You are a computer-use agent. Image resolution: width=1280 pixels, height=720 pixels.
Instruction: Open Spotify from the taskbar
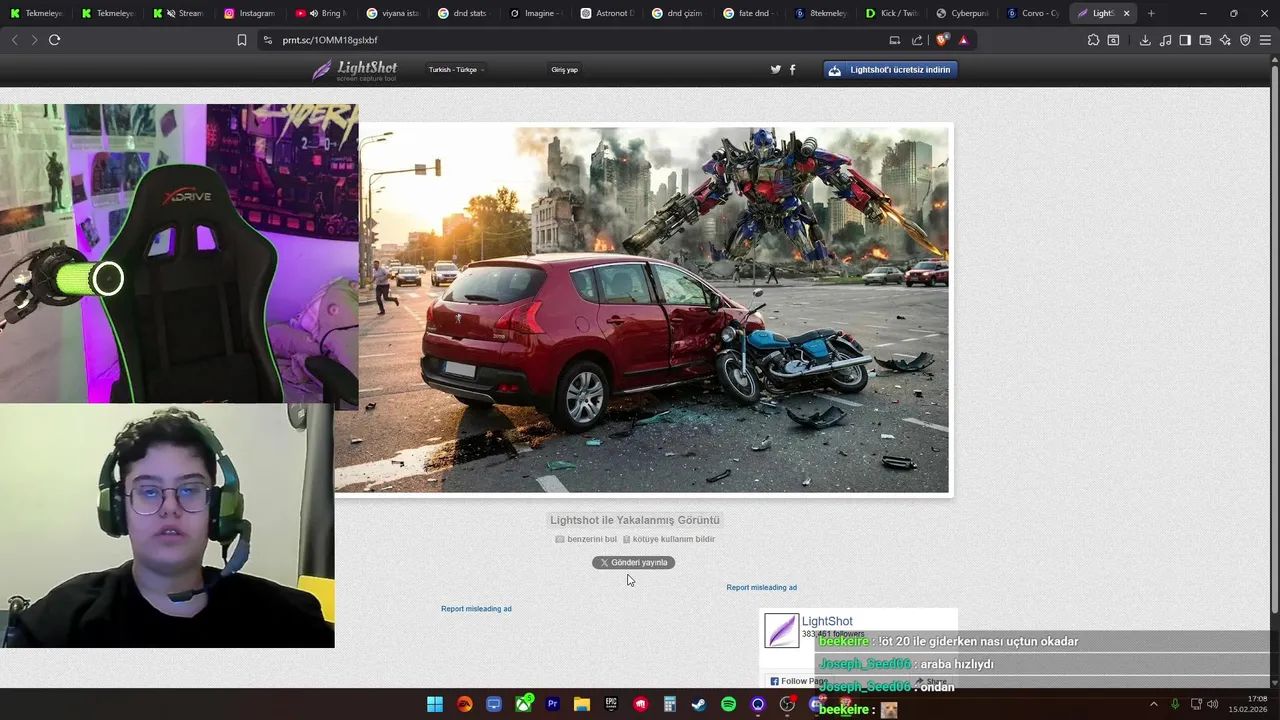(728, 705)
